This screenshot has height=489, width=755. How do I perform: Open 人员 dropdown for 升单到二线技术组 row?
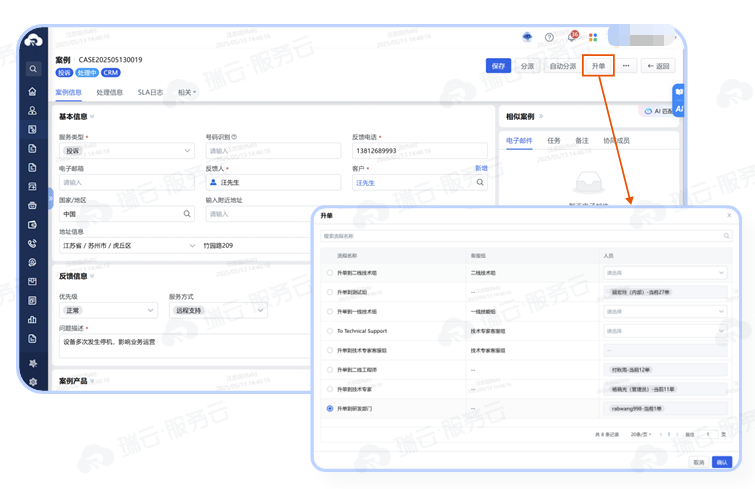(x=665, y=273)
